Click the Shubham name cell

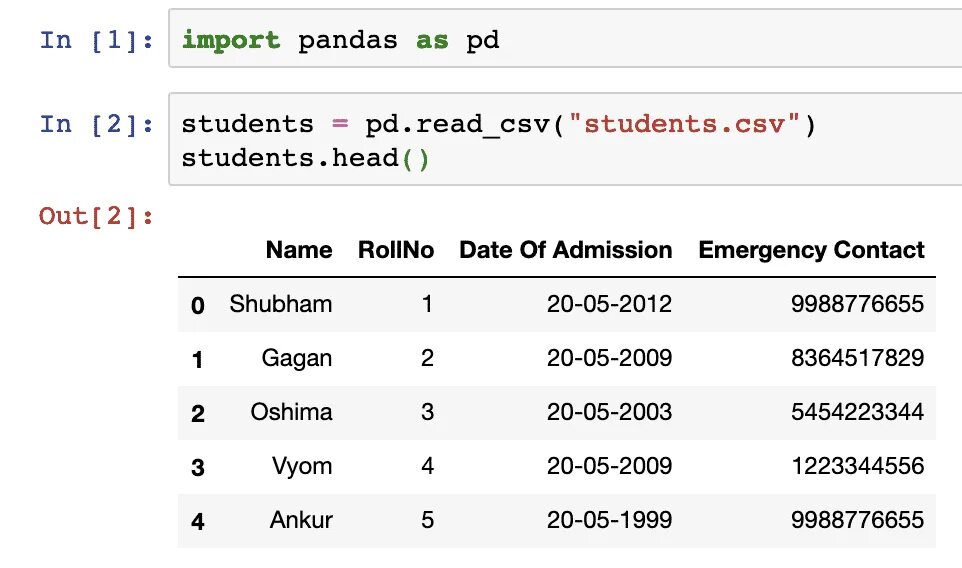click(280, 304)
